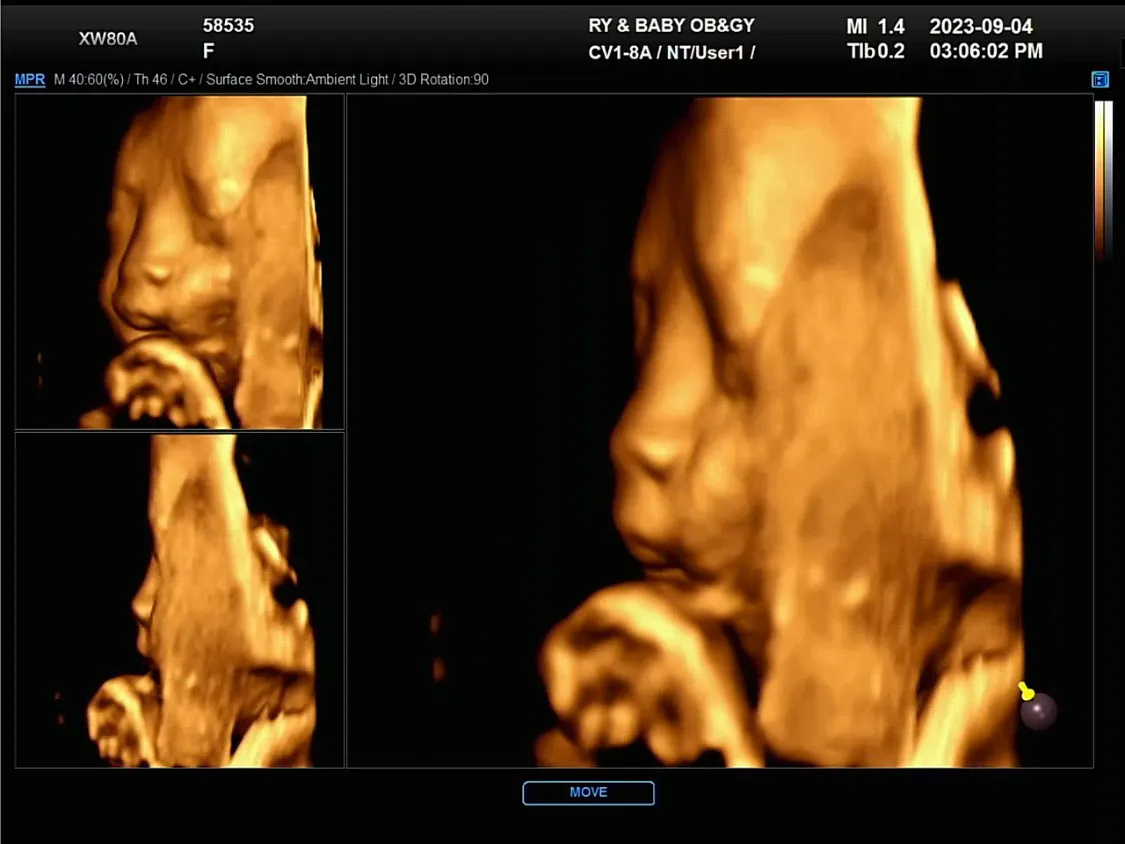This screenshot has width=1125, height=844.
Task: Click the XW80A system label
Action: pos(108,39)
